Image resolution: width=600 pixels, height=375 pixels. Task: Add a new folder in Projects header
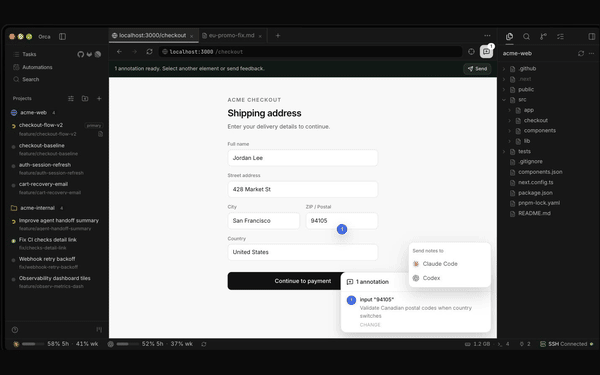(x=85, y=99)
